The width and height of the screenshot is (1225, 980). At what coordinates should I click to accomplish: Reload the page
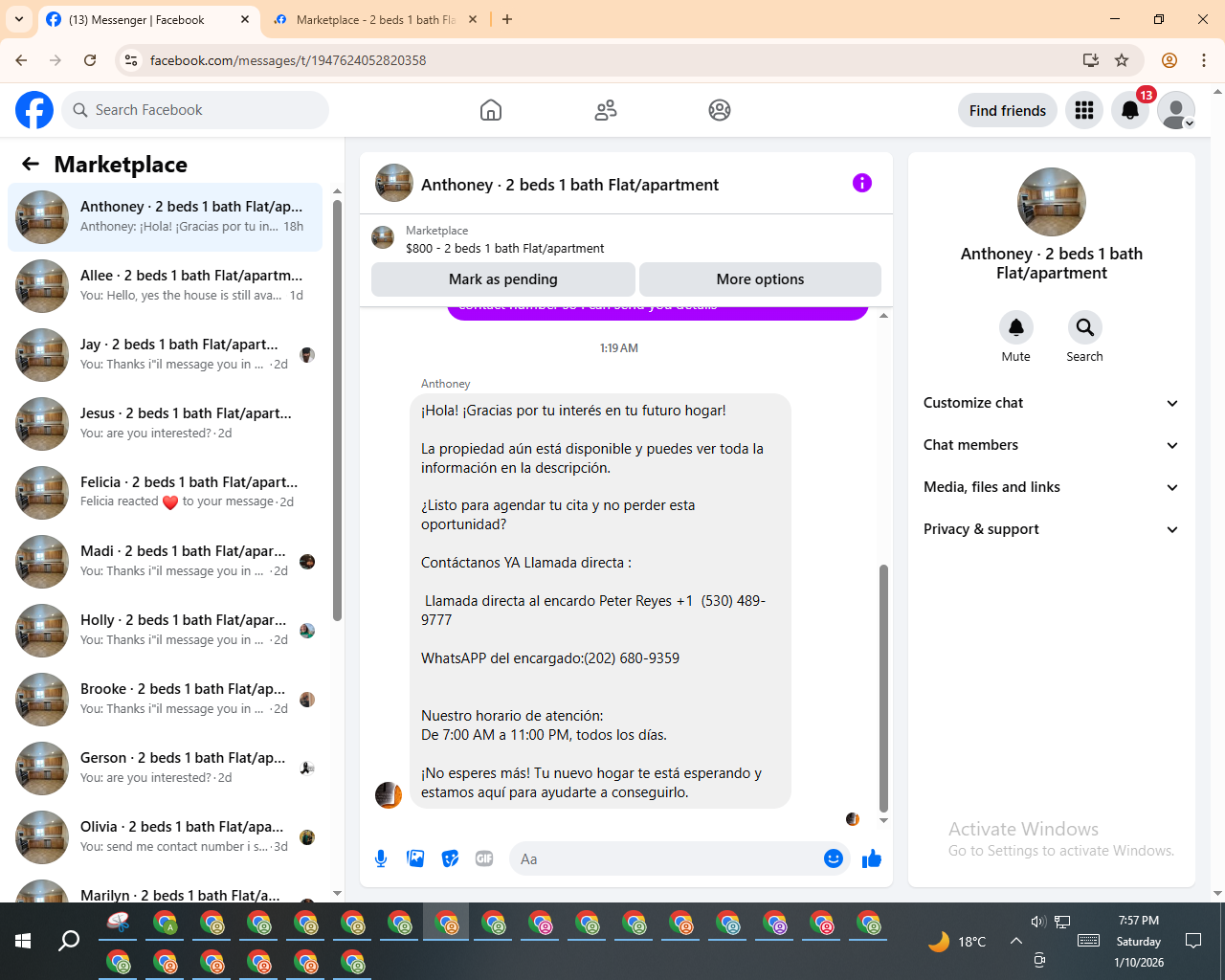[x=90, y=60]
